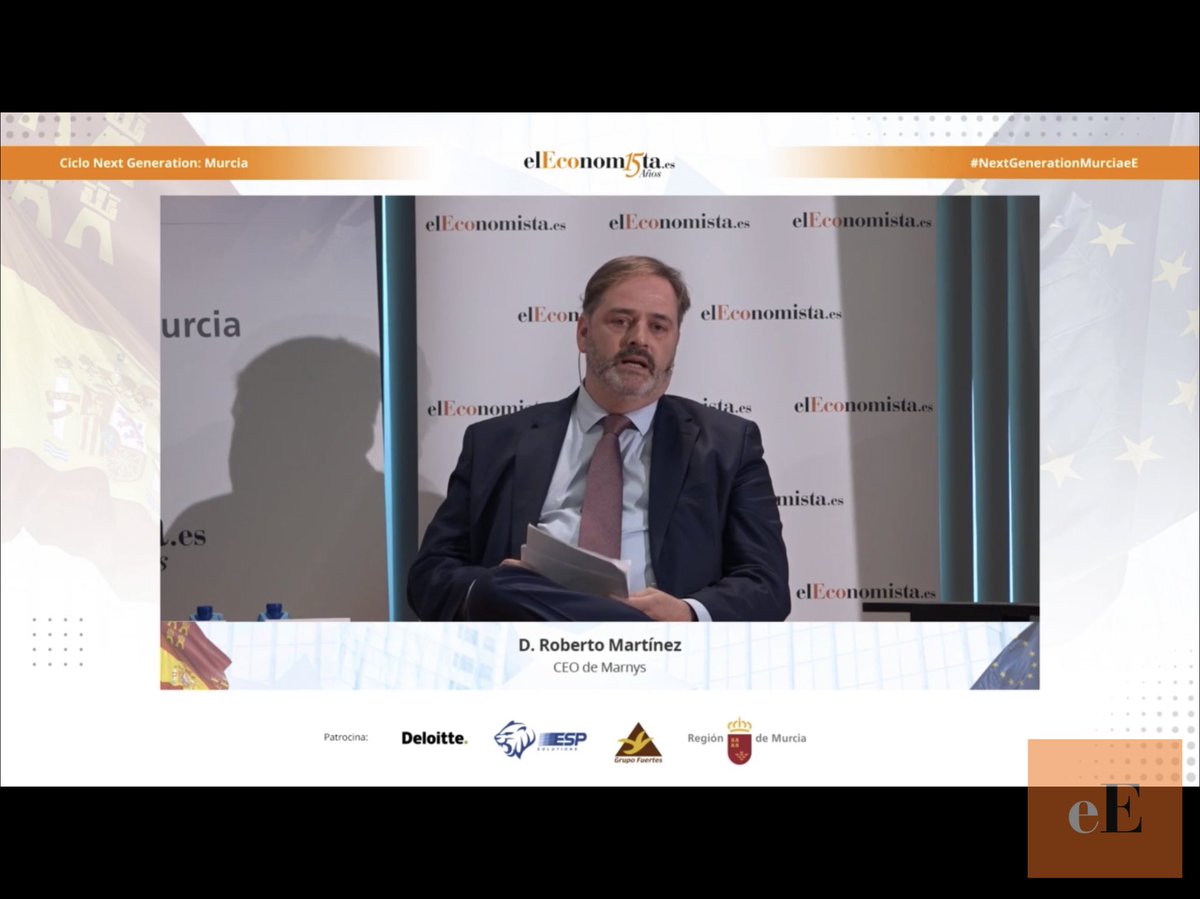The width and height of the screenshot is (1200, 899).
Task: Click the caption 'CEO de Marnys'
Action: coord(600,667)
